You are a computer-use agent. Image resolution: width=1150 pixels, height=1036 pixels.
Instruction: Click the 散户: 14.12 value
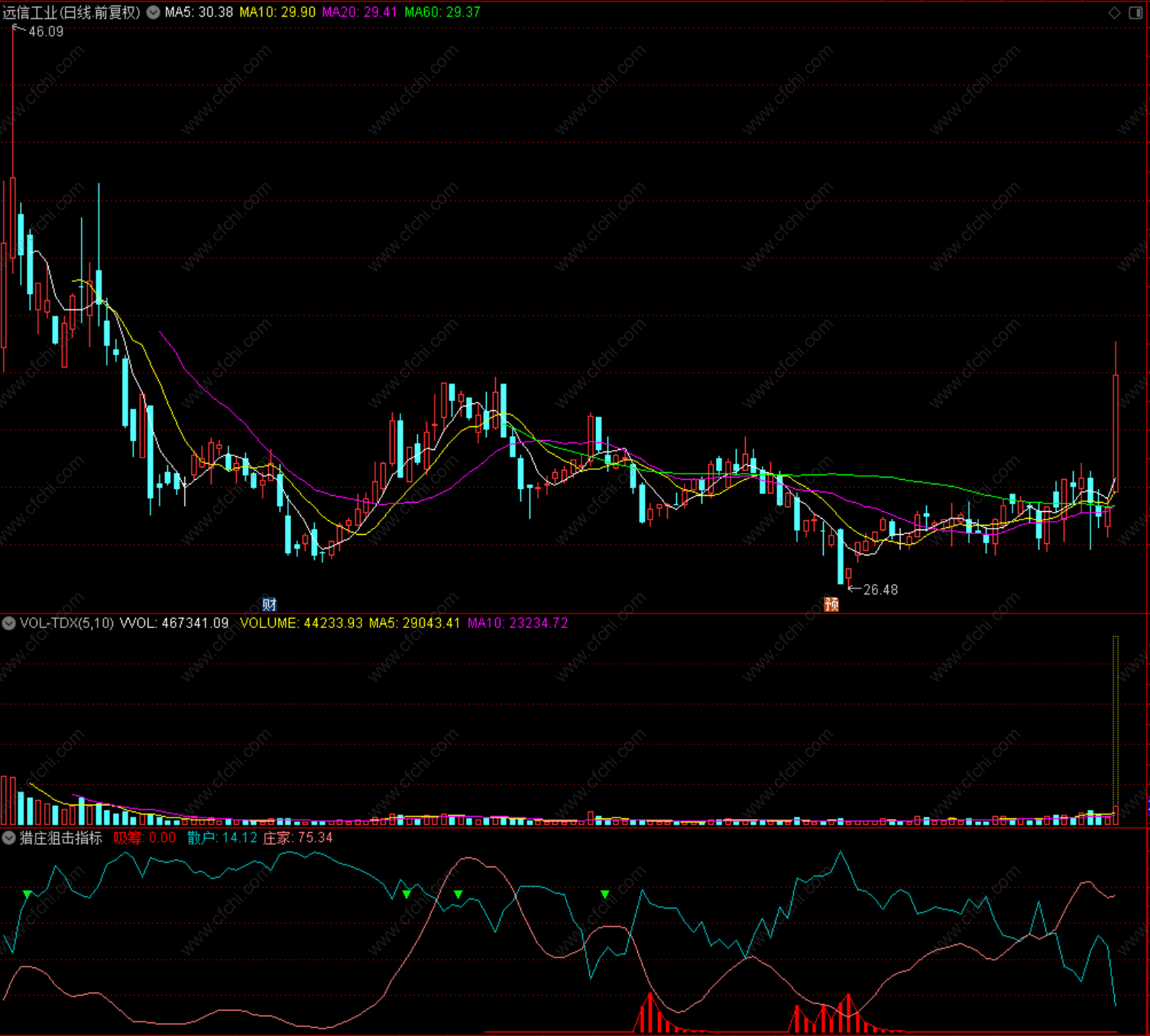(x=222, y=838)
